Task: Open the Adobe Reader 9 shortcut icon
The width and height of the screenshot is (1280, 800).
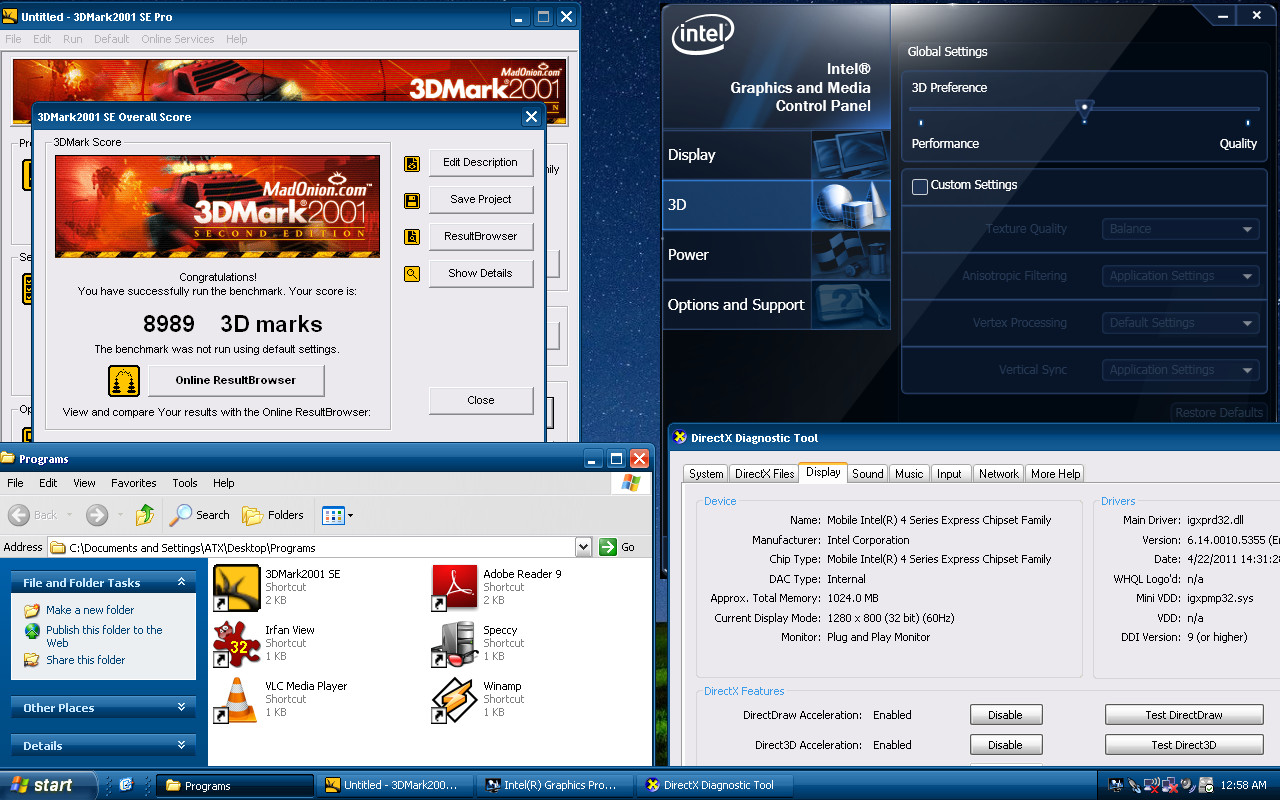Action: click(455, 587)
